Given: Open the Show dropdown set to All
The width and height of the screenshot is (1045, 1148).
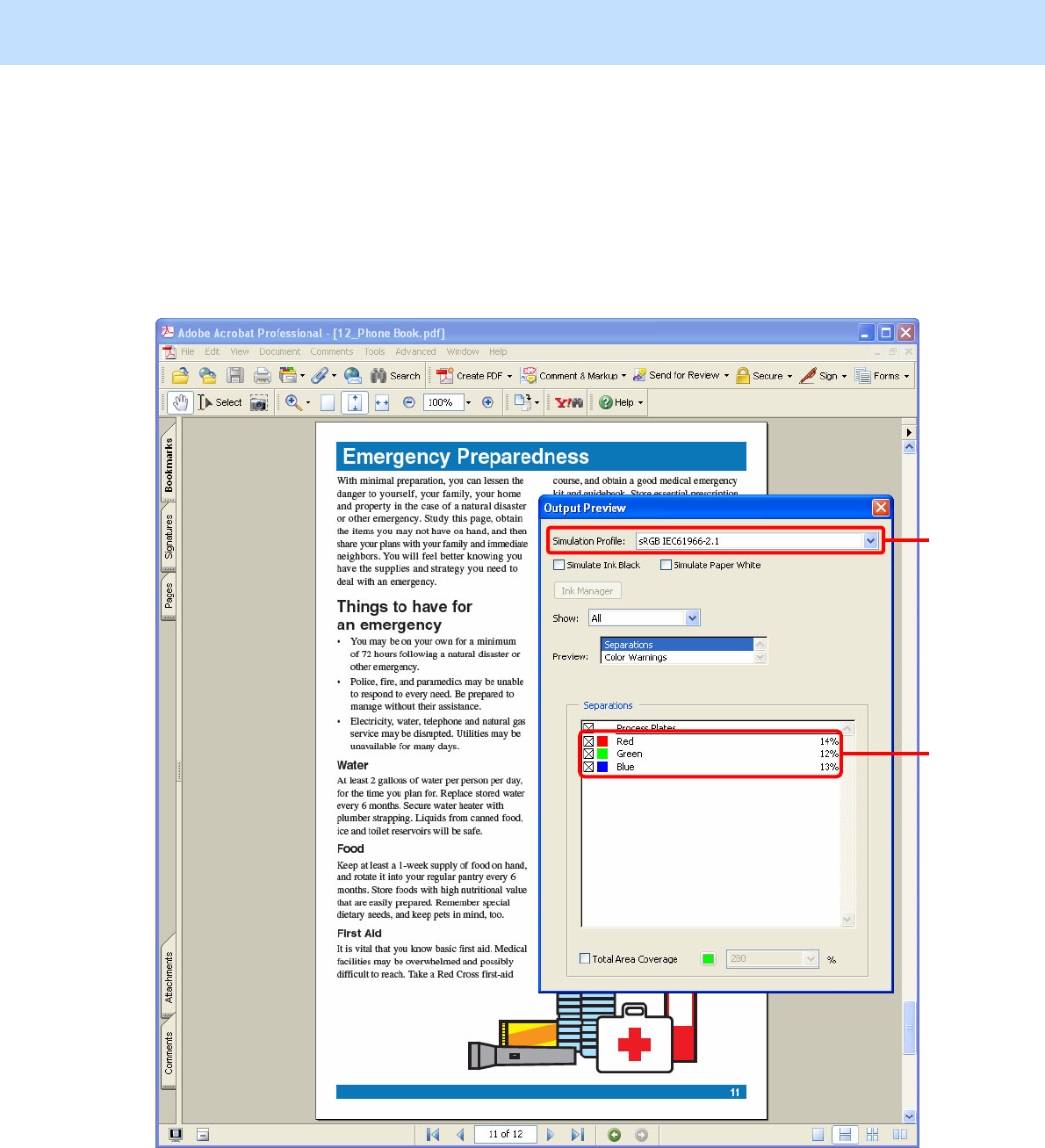Looking at the screenshot, I should tap(692, 618).
